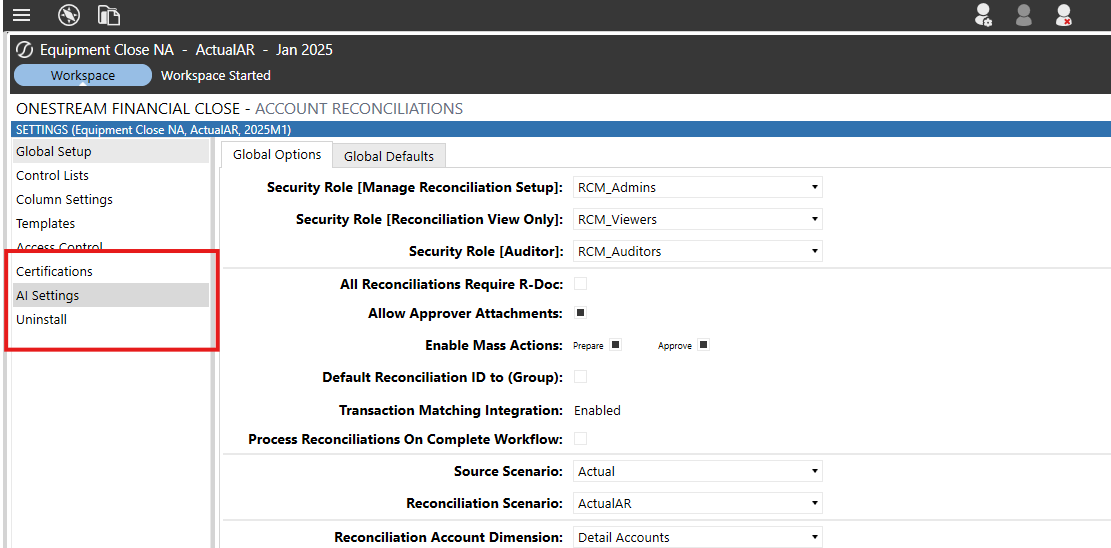The image size is (1111, 548).
Task: Switch to the Global Options tab
Action: pos(277,155)
